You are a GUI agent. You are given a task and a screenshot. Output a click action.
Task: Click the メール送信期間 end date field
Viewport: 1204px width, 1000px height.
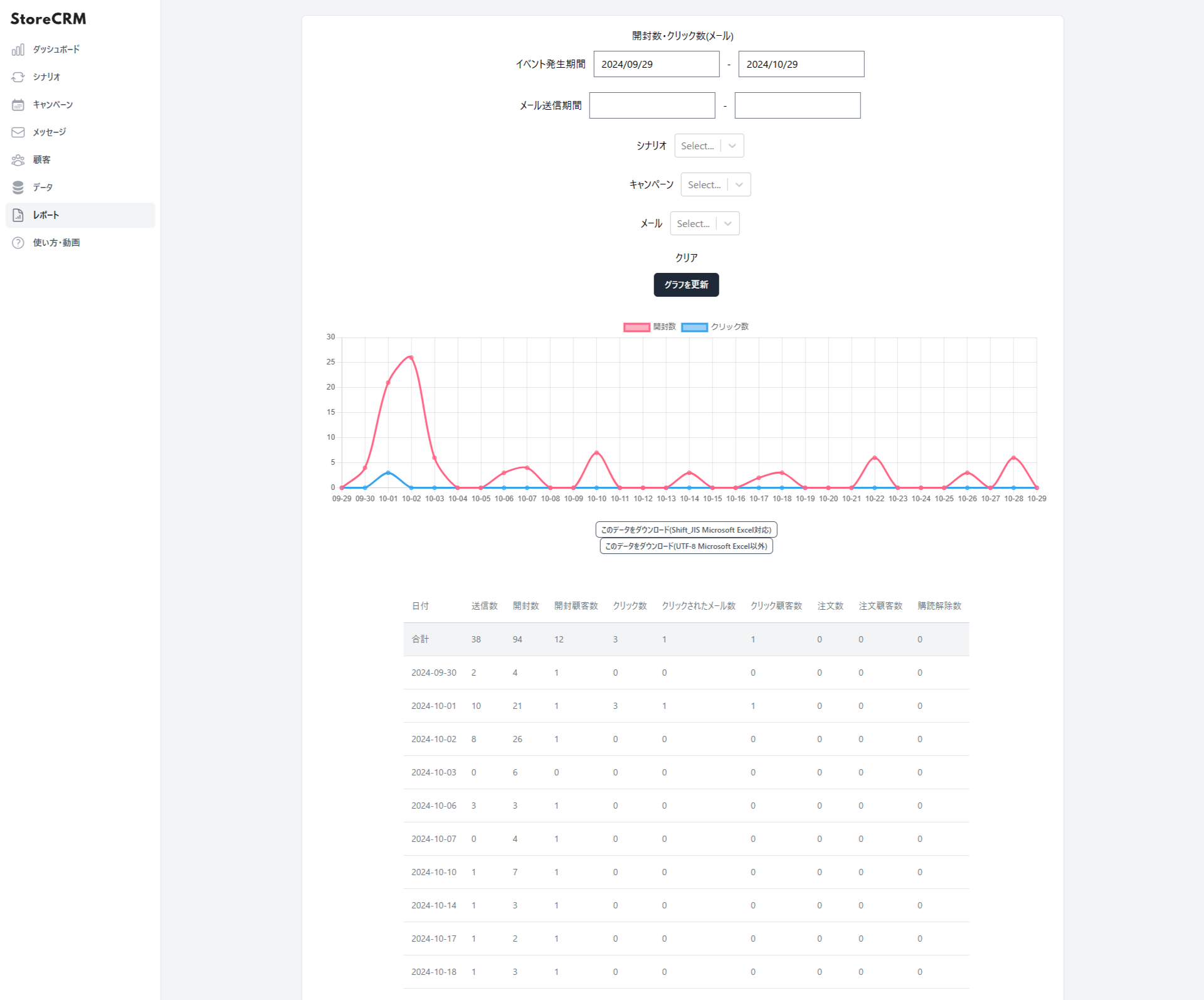798,105
